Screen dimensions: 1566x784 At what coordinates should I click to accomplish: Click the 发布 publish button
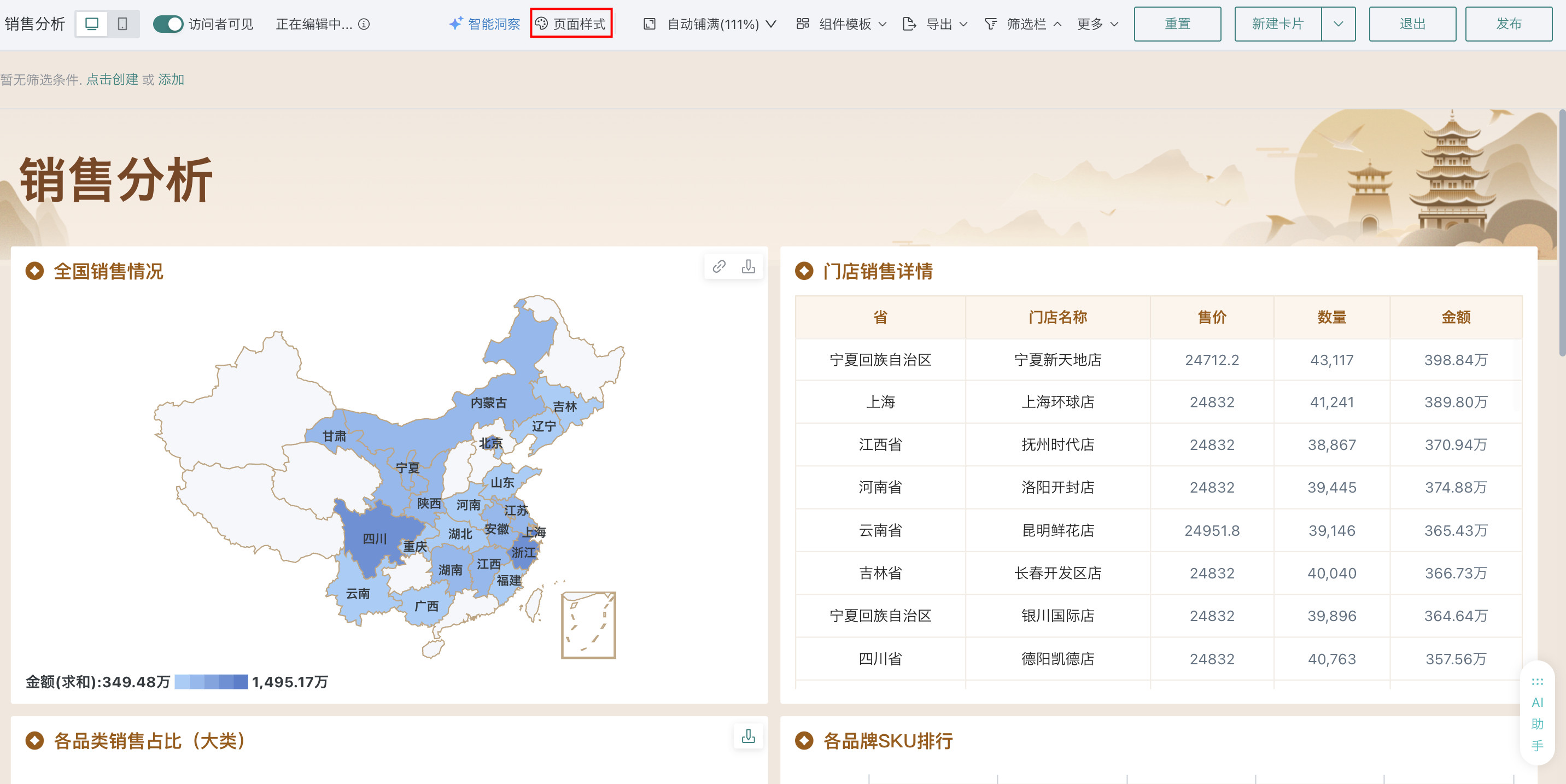(1508, 24)
